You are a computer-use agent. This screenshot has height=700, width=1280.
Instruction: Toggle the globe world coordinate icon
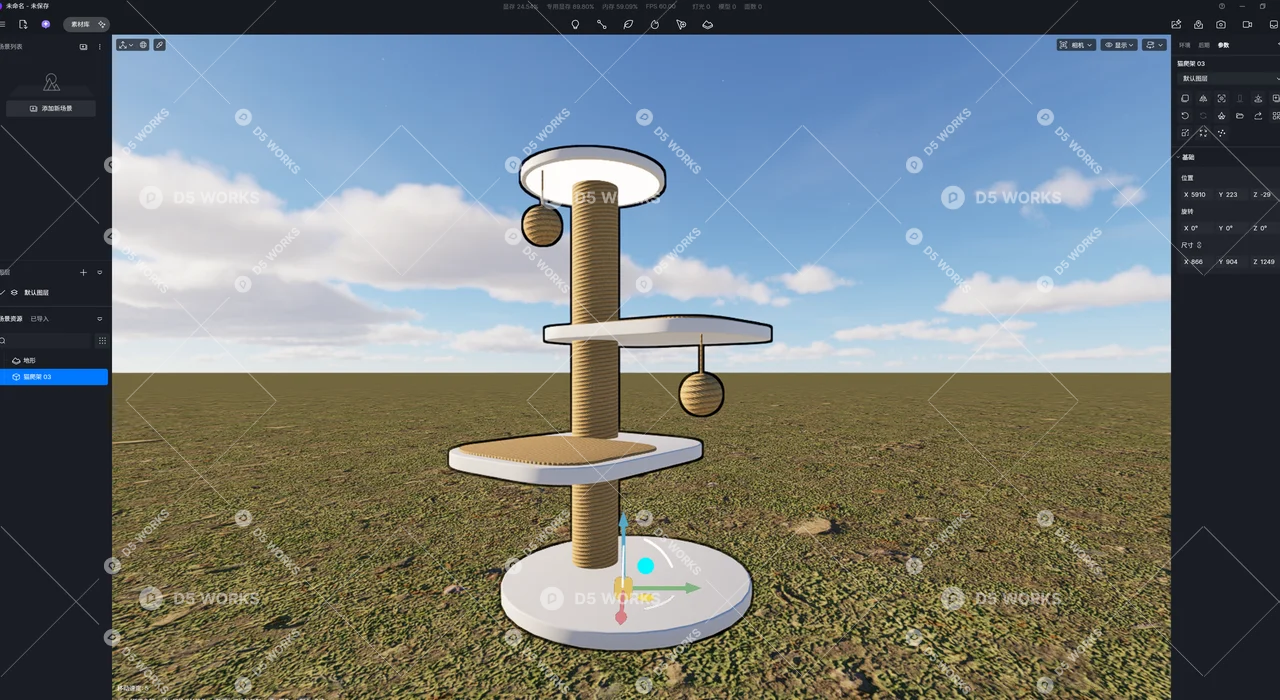pos(143,45)
